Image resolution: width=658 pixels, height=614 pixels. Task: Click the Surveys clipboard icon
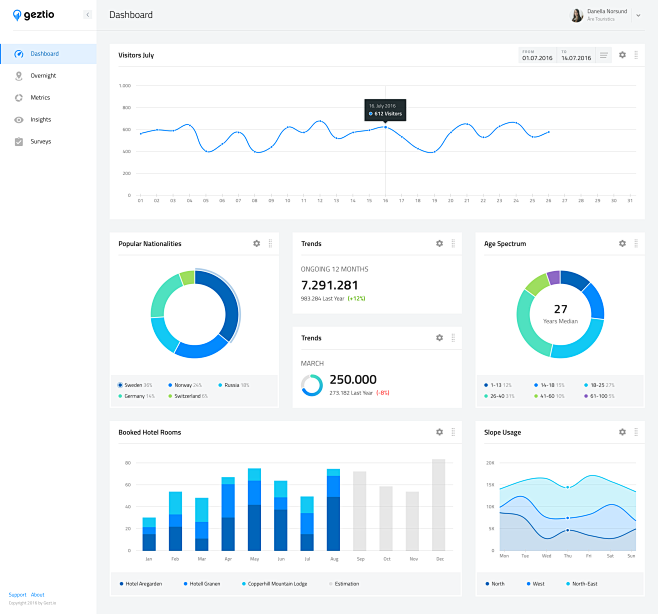pos(18,141)
